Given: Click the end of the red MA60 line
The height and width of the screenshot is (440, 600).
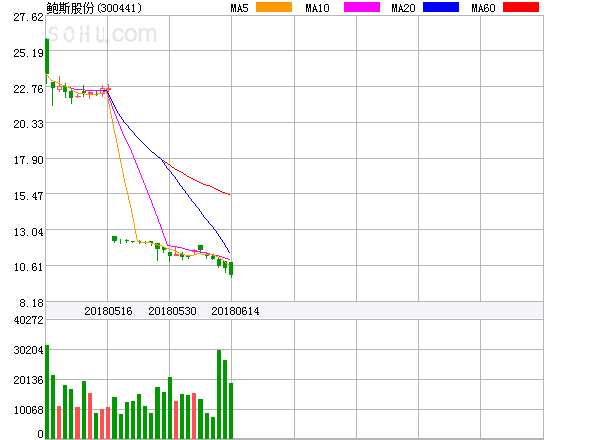Looking at the screenshot, I should [229, 194].
